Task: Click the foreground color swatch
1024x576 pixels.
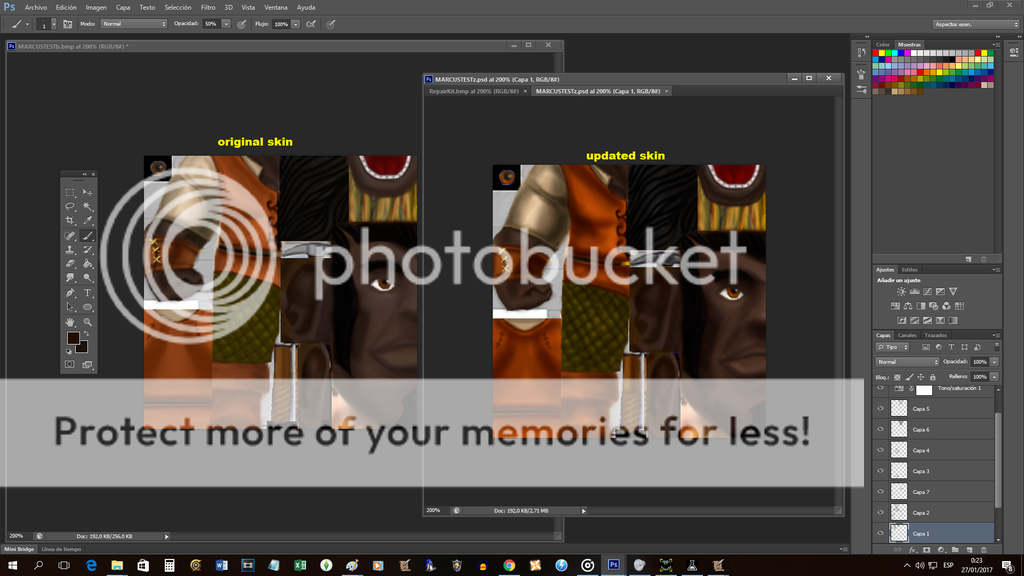Action: coord(73,338)
